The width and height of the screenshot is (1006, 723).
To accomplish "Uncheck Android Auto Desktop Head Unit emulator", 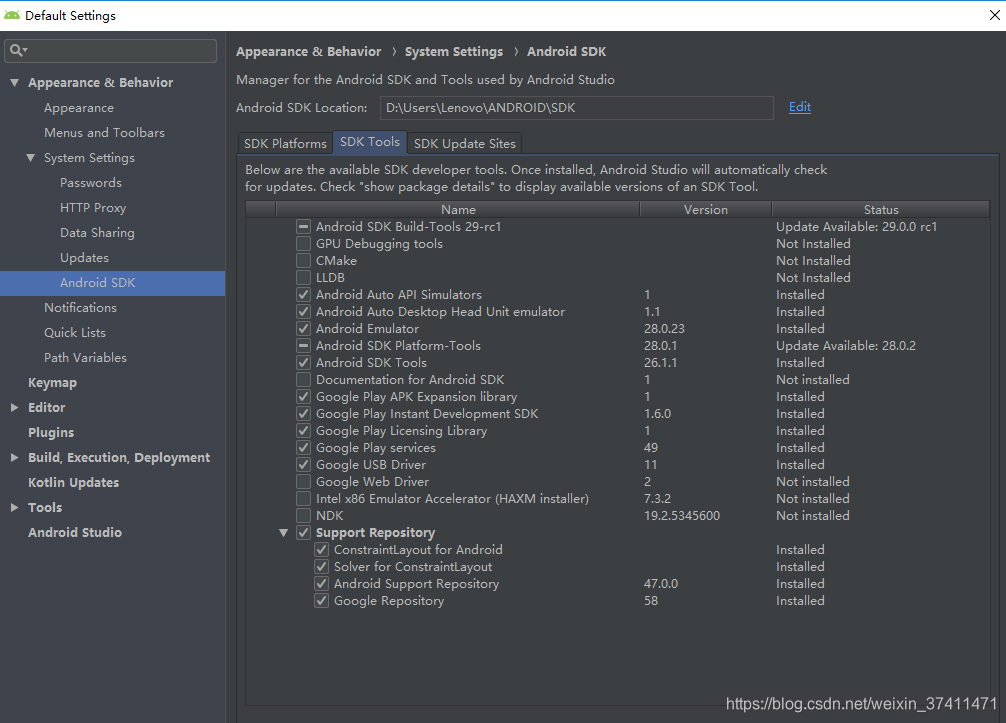I will pyautogui.click(x=303, y=312).
